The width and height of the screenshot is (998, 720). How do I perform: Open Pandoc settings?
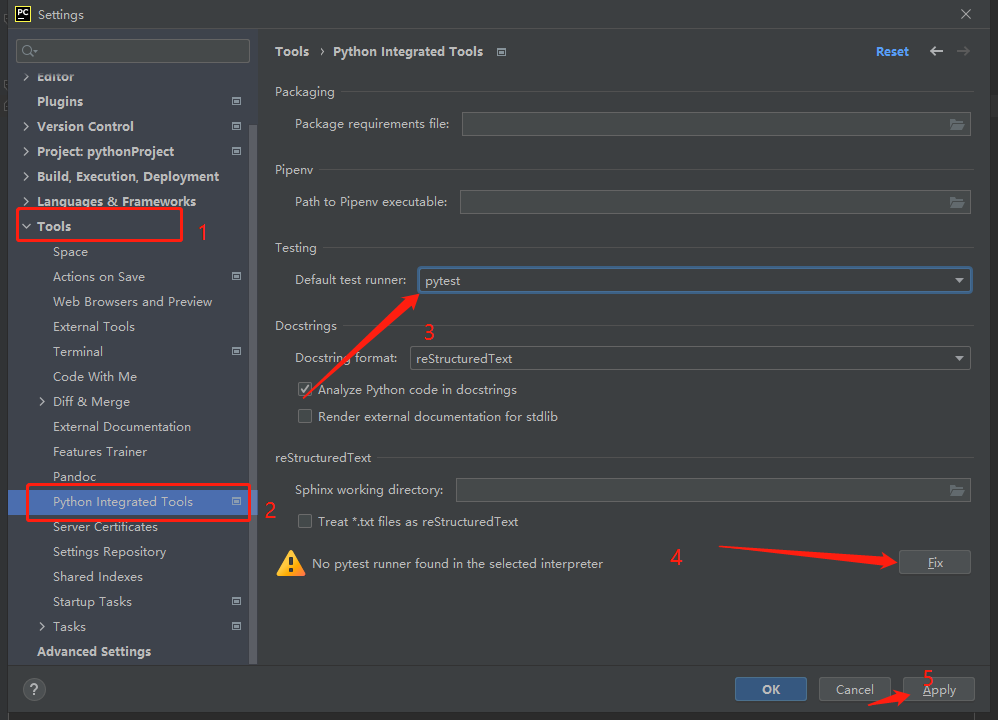74,476
